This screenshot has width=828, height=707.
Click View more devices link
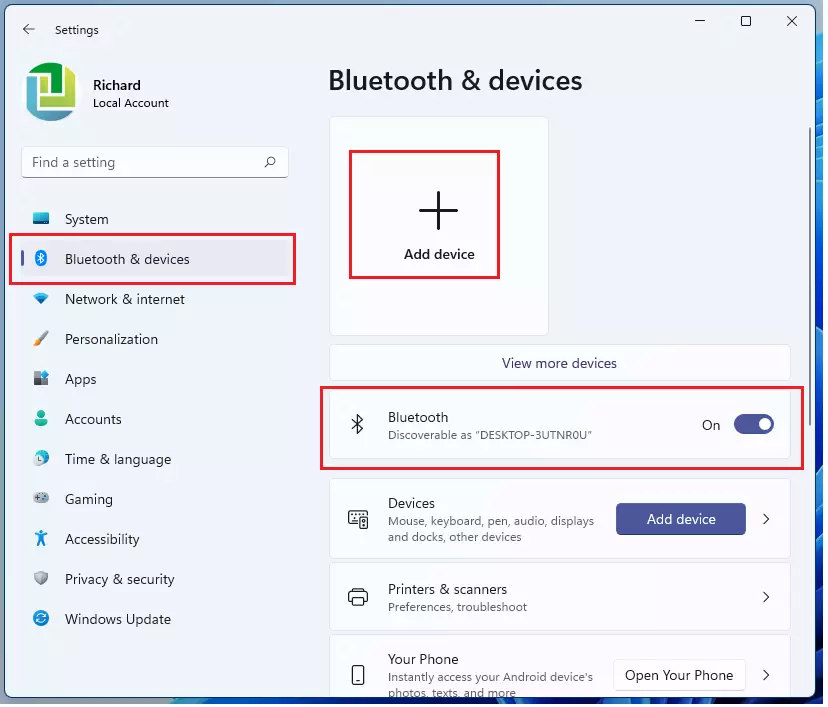tap(561, 364)
